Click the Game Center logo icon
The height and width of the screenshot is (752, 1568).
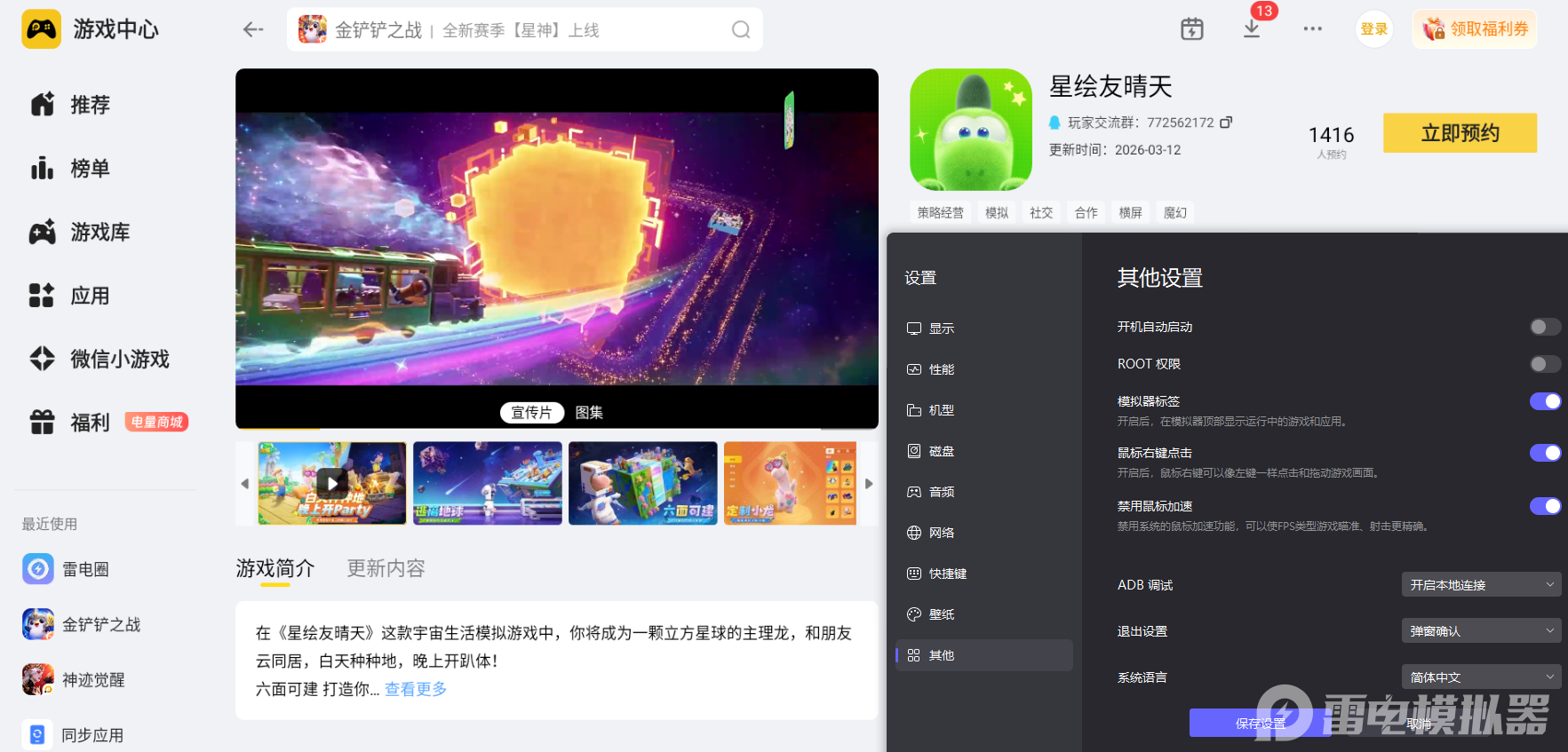[x=41, y=29]
